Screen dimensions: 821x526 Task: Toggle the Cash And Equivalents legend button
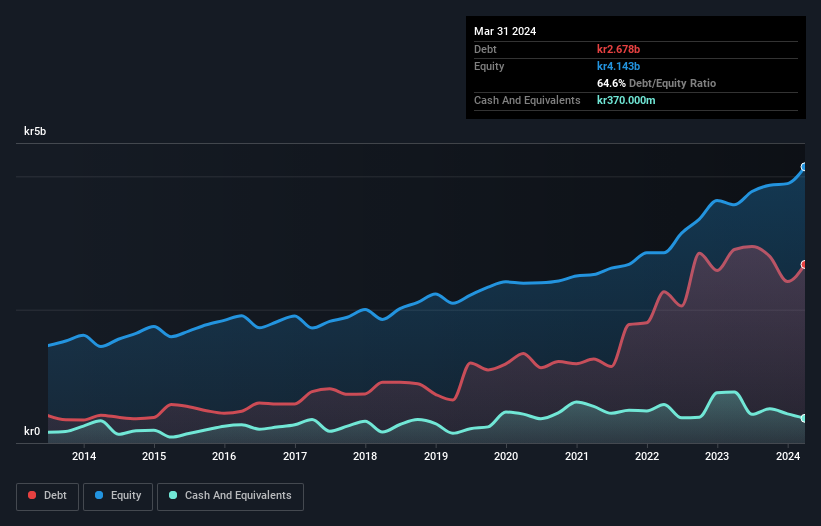tap(230, 496)
